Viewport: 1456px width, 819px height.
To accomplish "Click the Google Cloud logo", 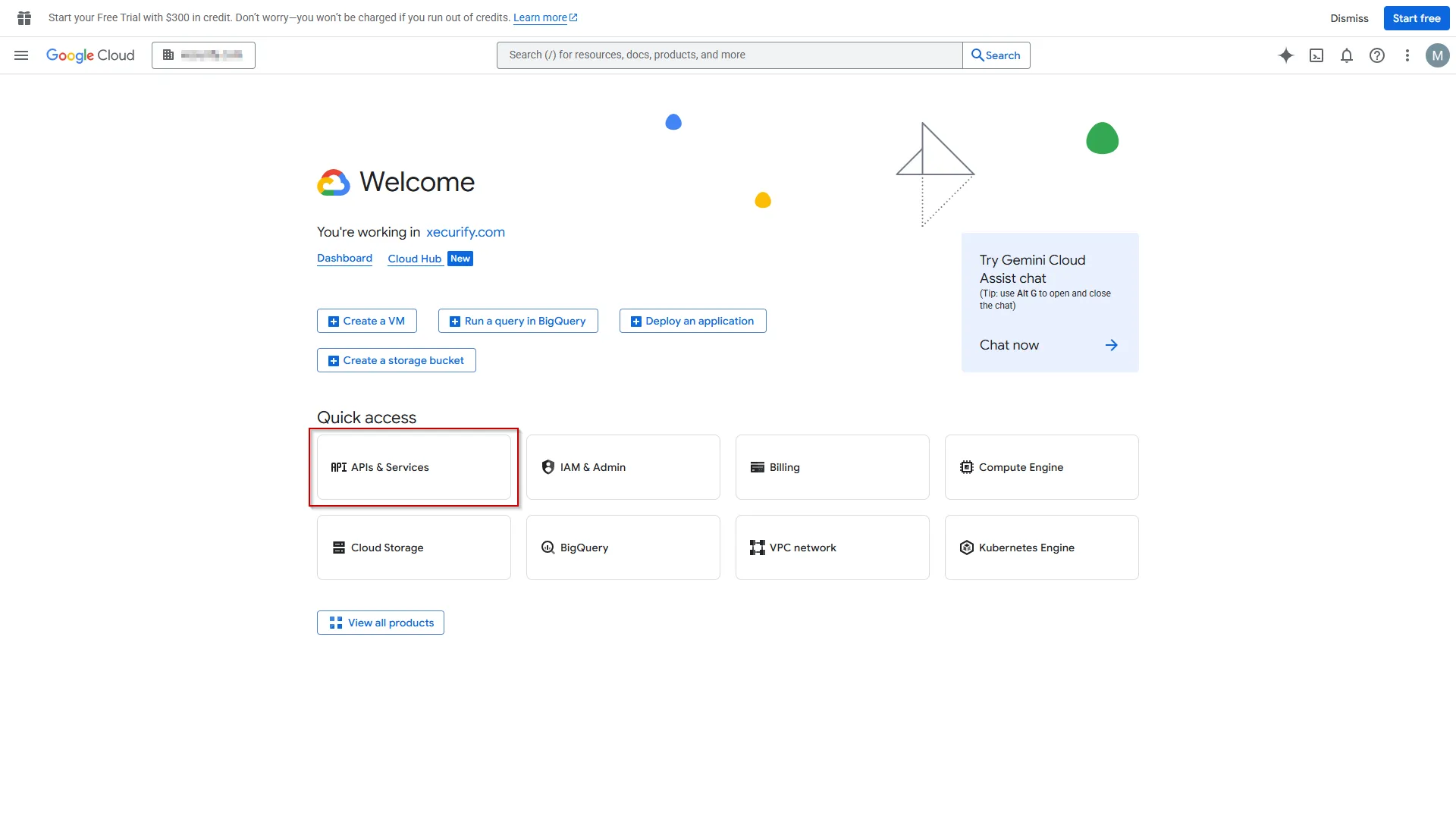I will point(90,55).
